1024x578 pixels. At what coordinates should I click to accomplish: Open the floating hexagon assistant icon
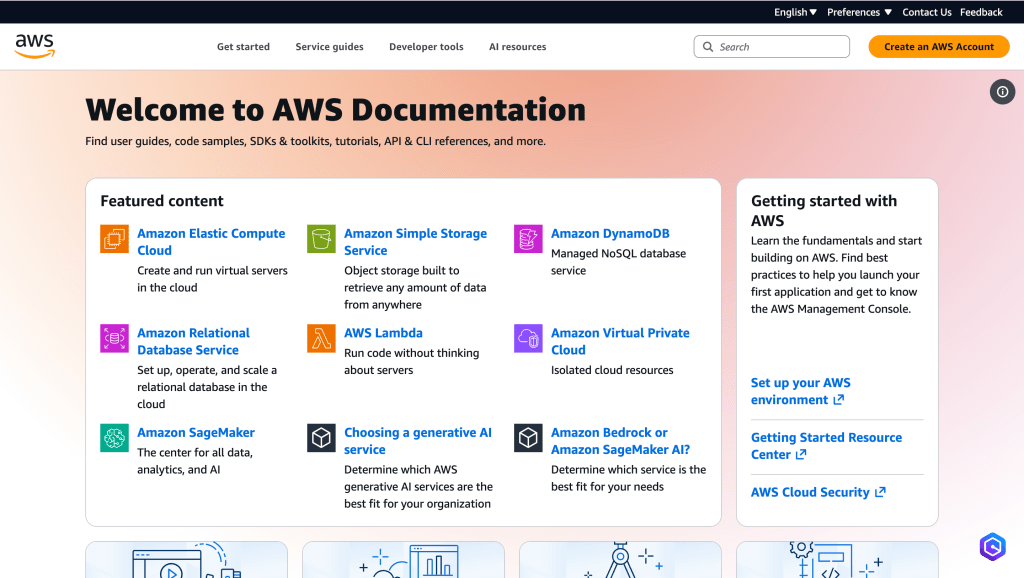pyautogui.click(x=992, y=546)
